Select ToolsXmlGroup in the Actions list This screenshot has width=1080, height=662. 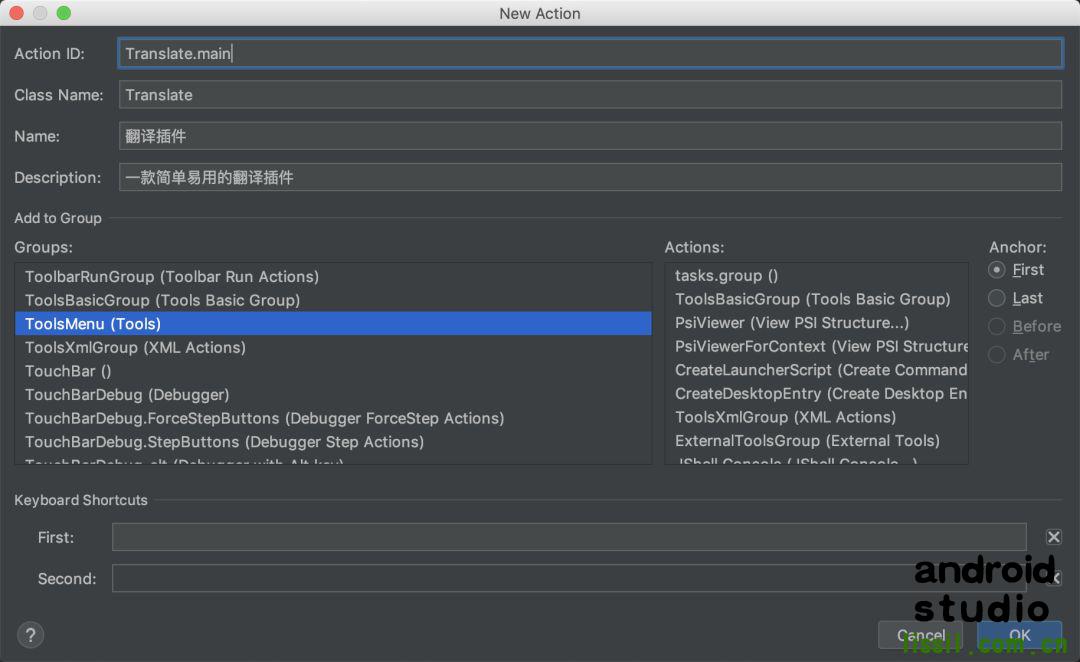point(816,417)
